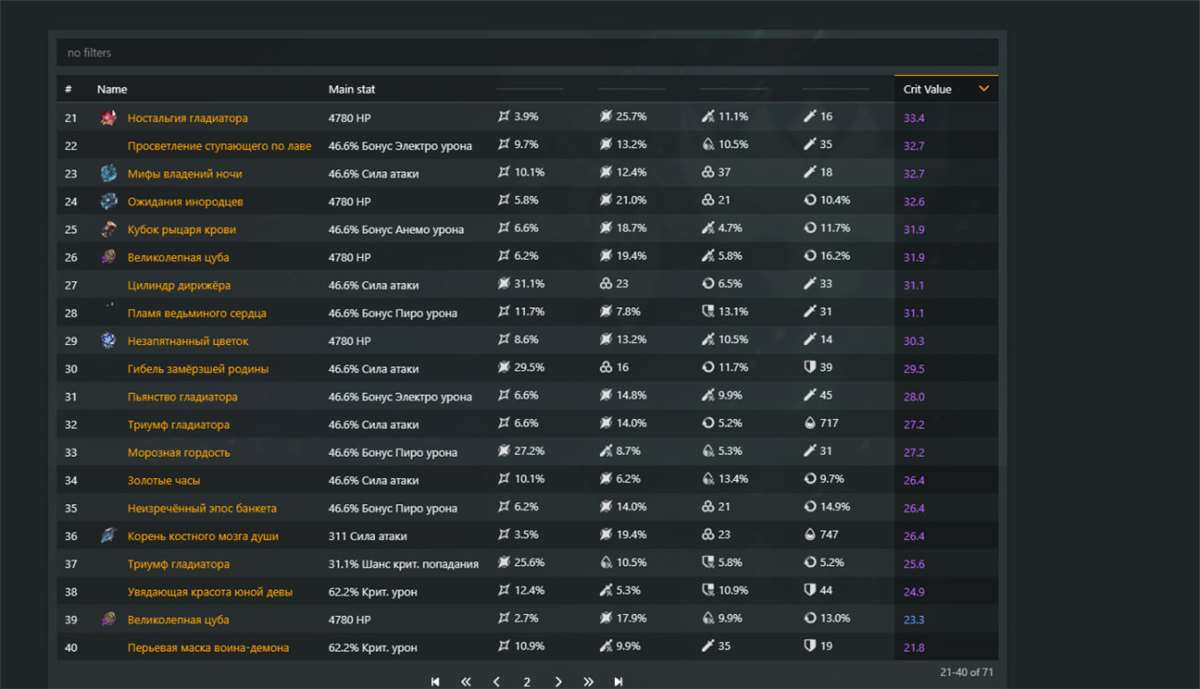
Task: Skip forward using the double right arrow
Action: tap(588, 682)
